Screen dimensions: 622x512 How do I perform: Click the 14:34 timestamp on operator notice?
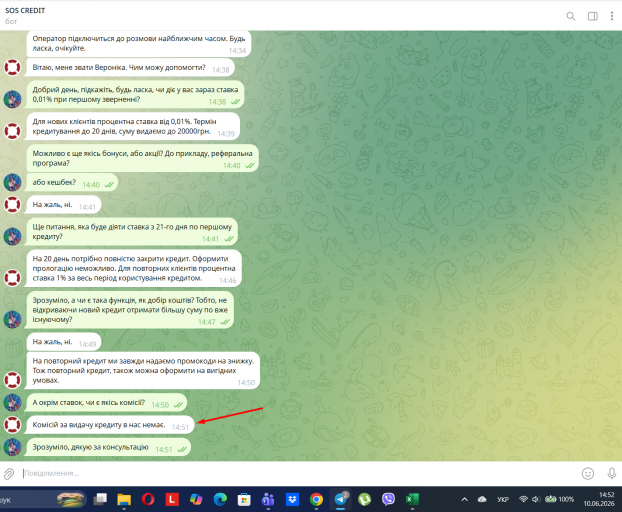(237, 51)
